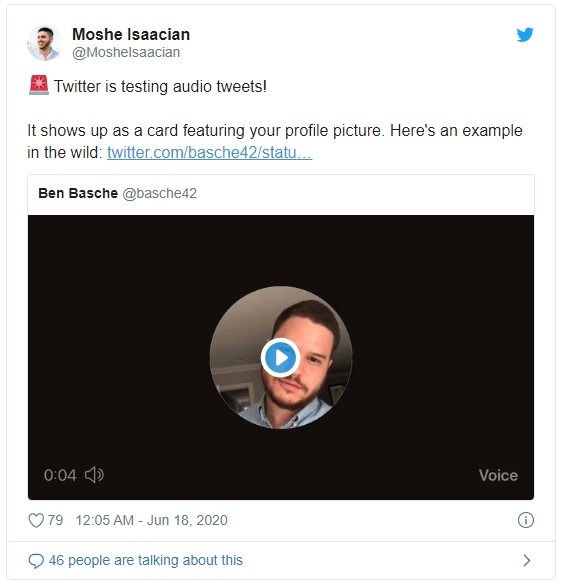This screenshot has width=562, height=588.
Task: Click the Twitter bird logo icon
Action: coord(525,35)
